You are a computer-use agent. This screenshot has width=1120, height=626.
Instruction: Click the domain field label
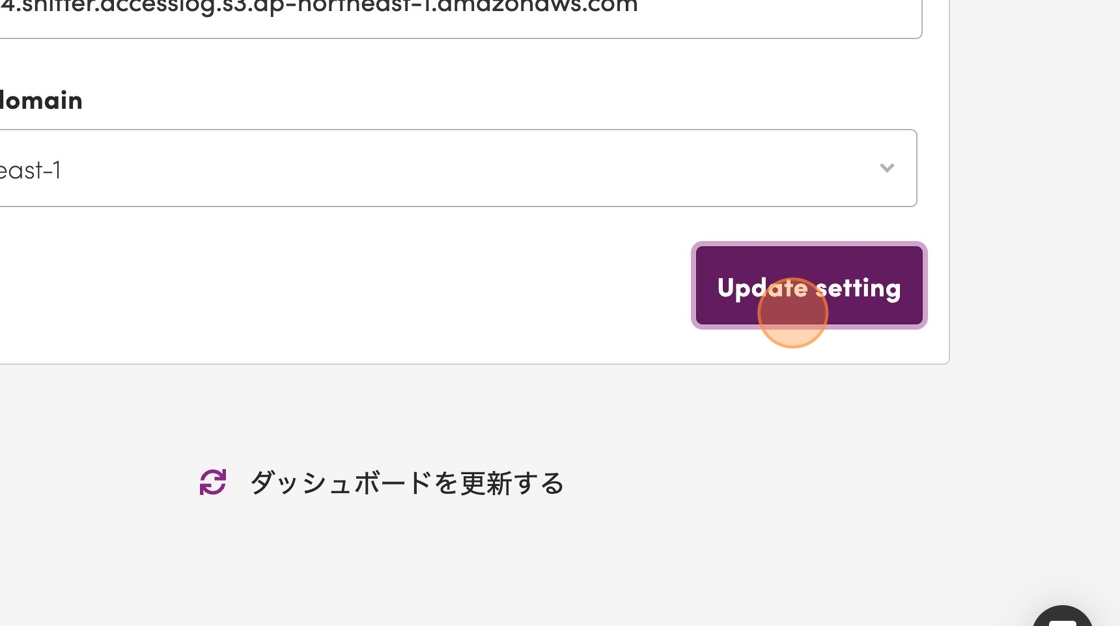[x=41, y=100]
